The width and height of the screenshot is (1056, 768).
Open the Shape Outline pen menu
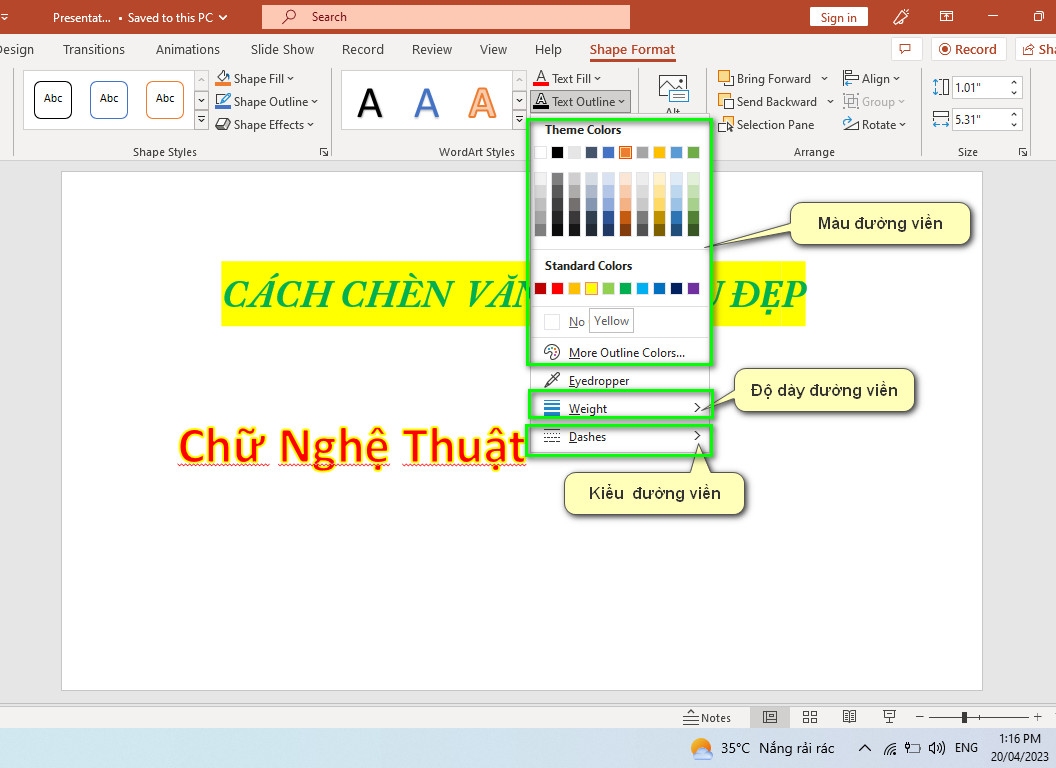[266, 101]
